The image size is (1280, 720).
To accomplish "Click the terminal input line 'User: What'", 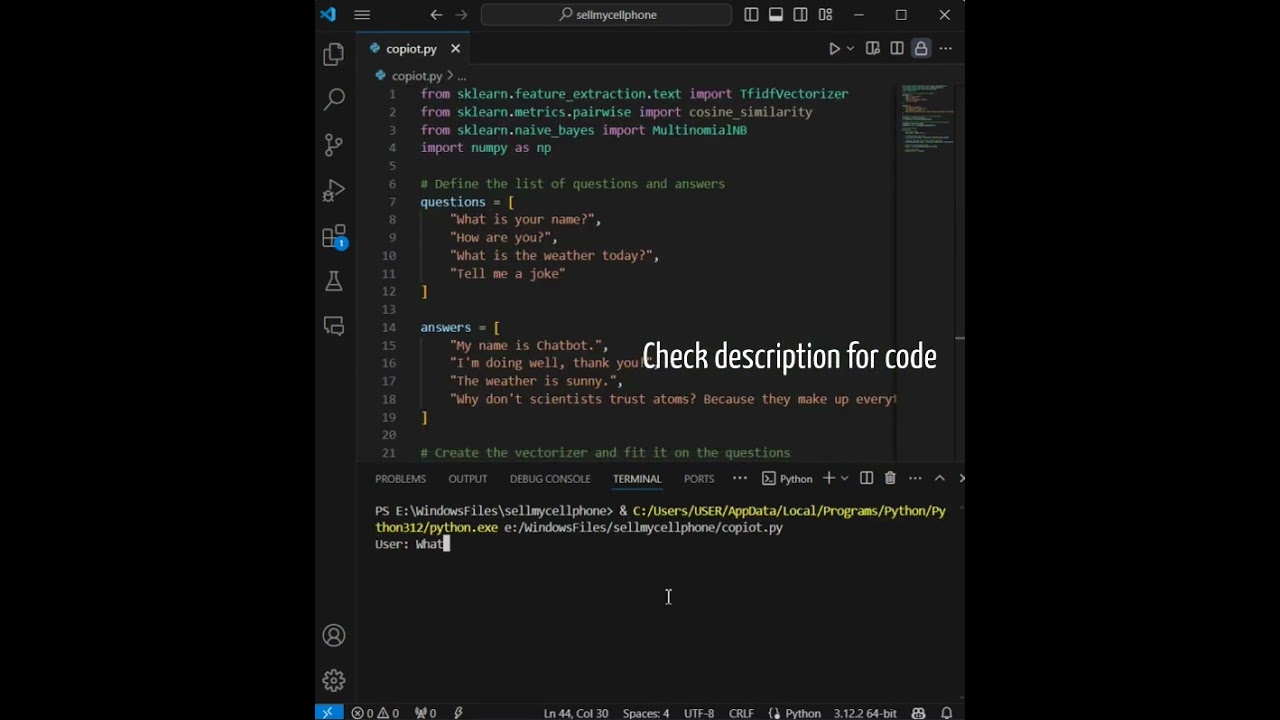I will pos(413,544).
